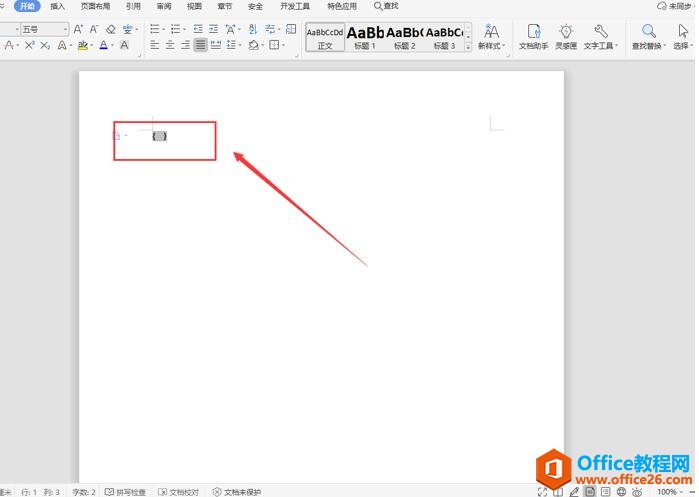
Task: Expand the styles gallery more arrow
Action: click(x=468, y=47)
